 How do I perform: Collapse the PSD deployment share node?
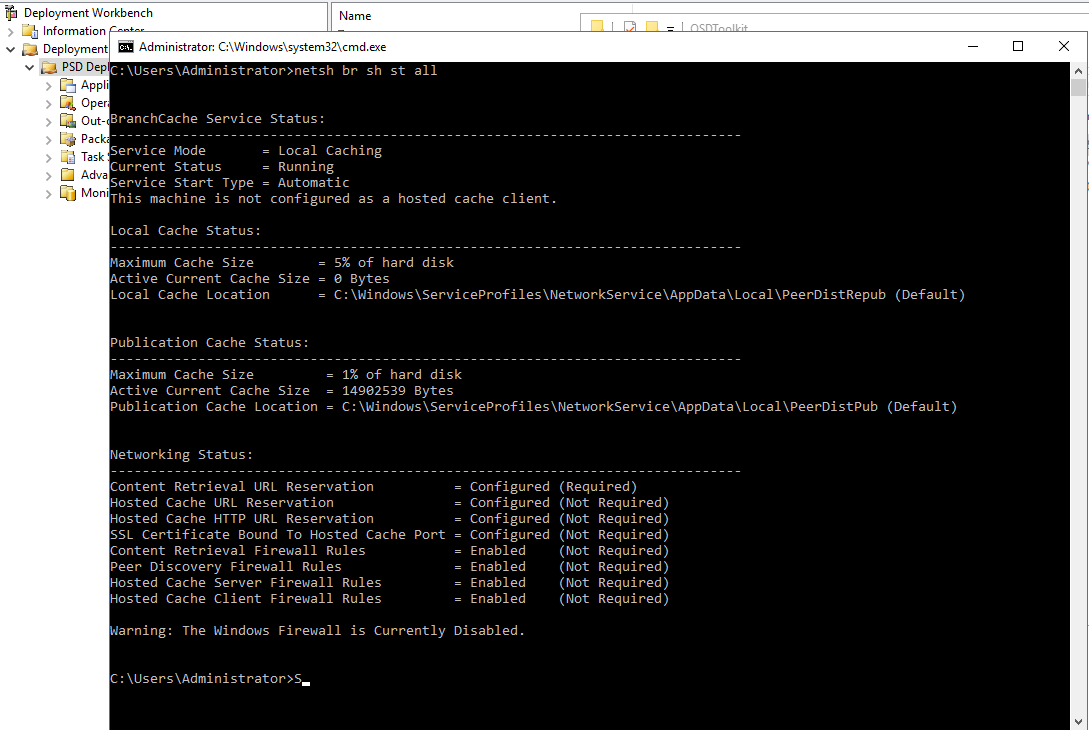29,67
